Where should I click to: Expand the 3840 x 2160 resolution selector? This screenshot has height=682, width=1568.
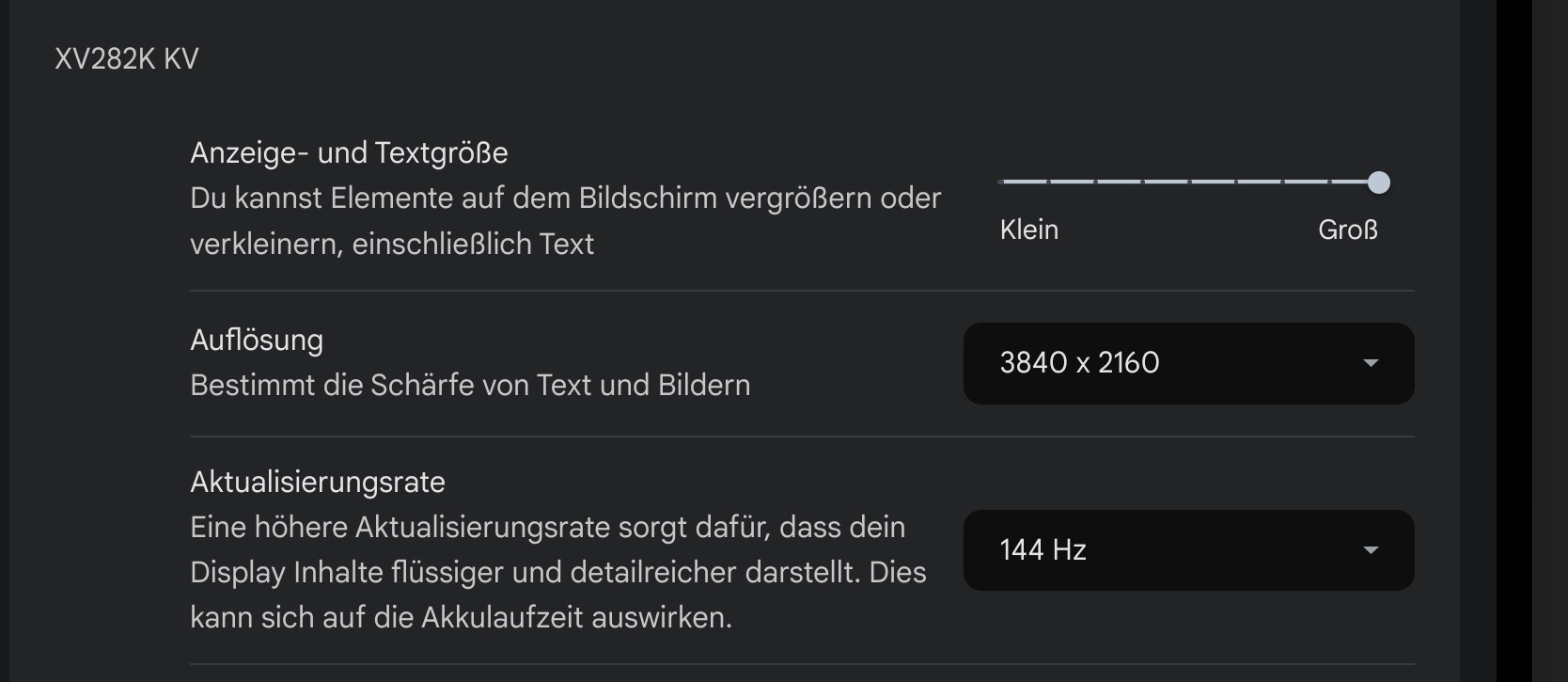pos(1189,364)
